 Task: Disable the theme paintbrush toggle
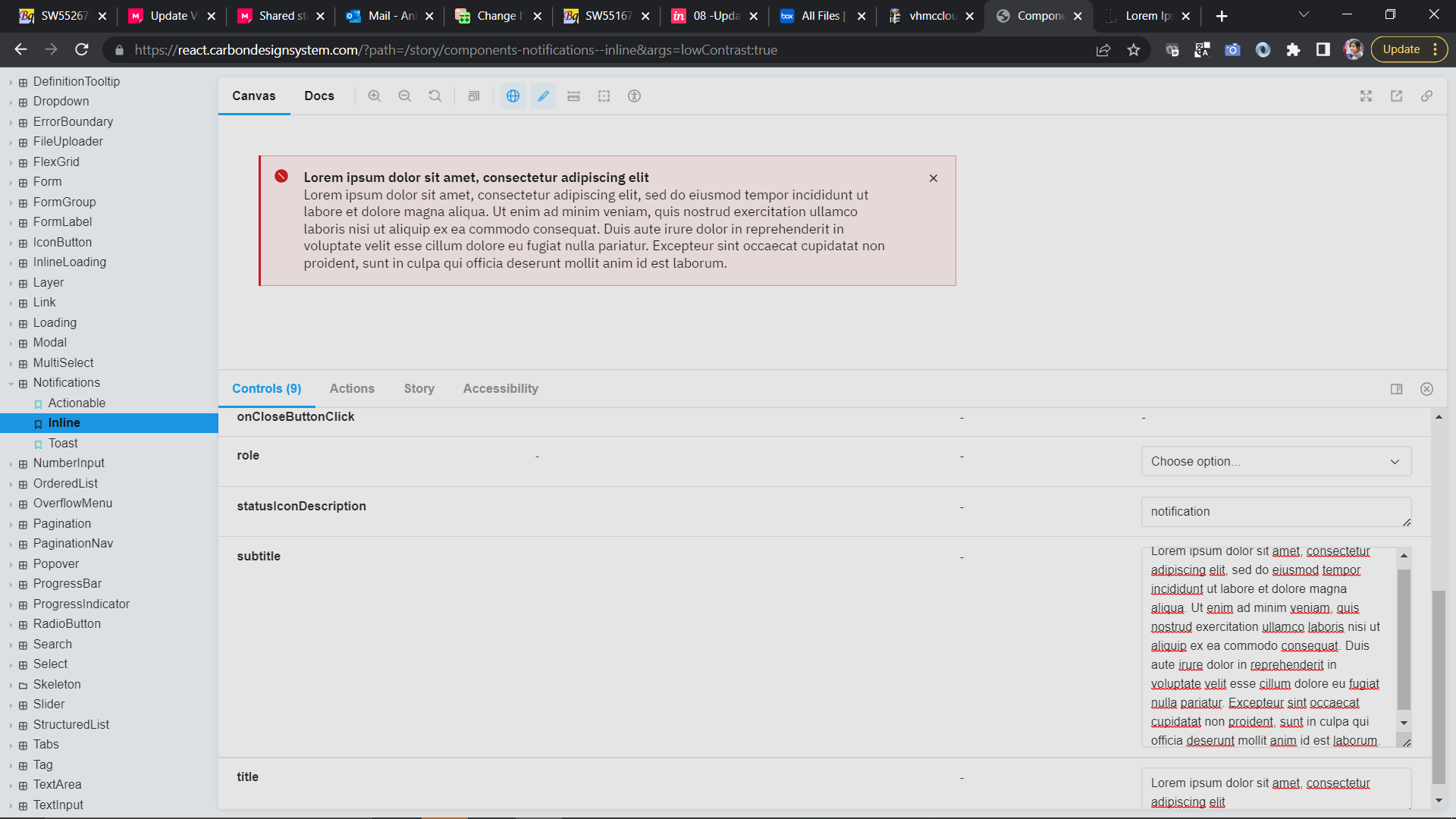[543, 96]
